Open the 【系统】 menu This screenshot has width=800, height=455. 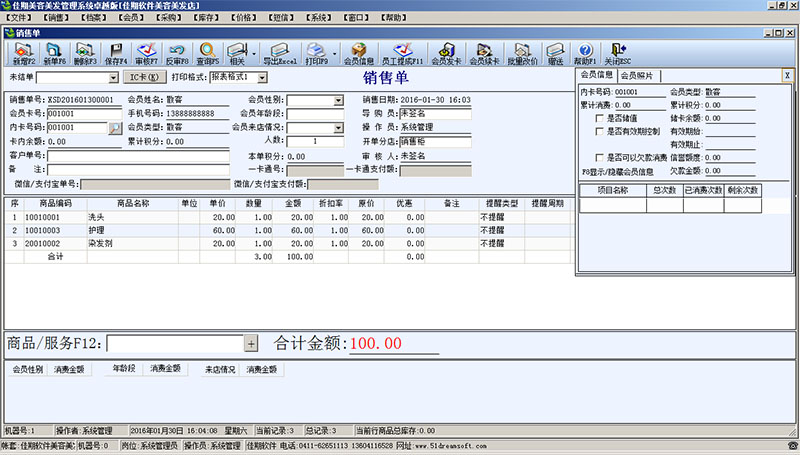(x=319, y=17)
